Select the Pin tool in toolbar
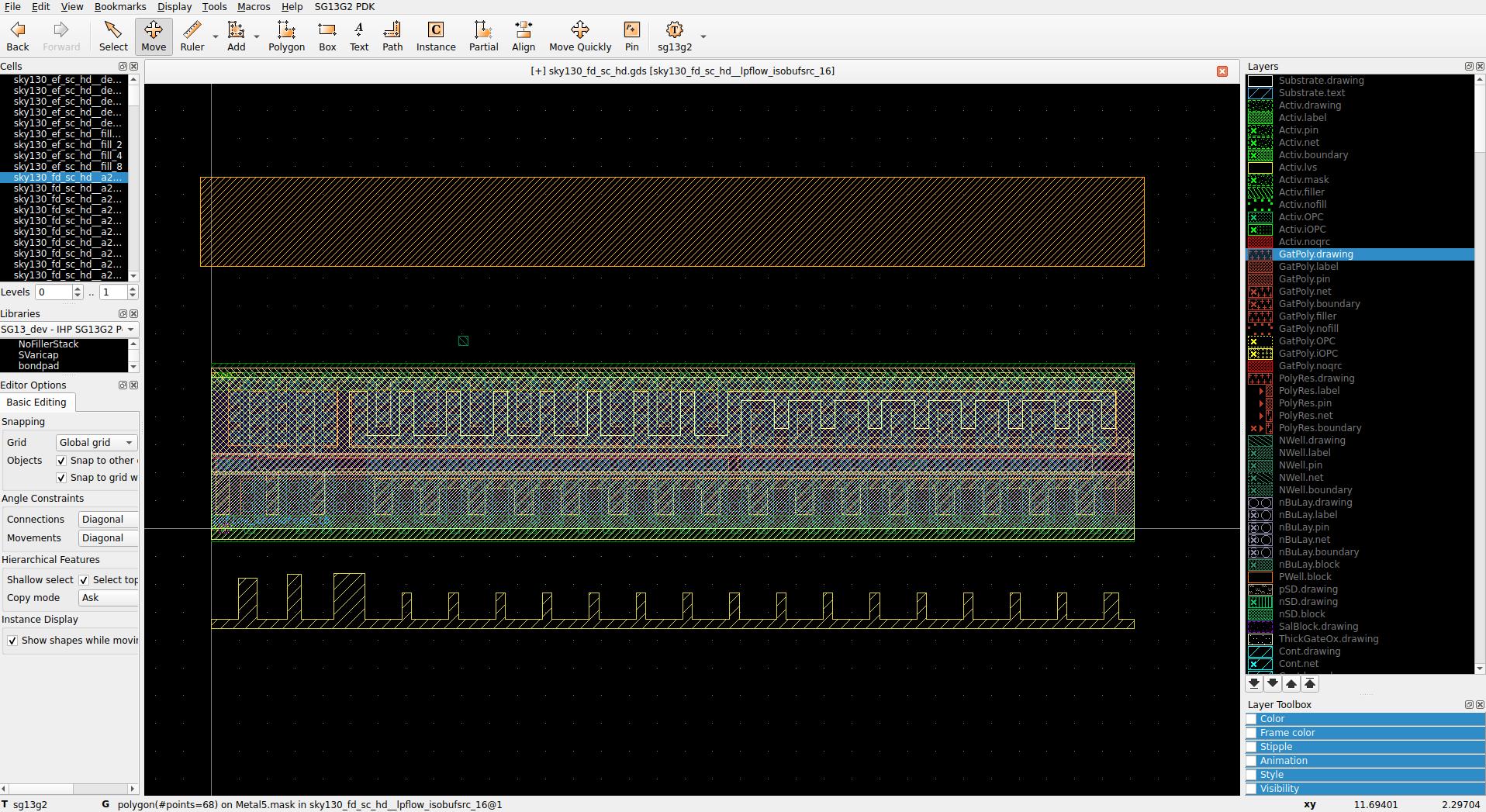The height and width of the screenshot is (812, 1486). (x=631, y=36)
